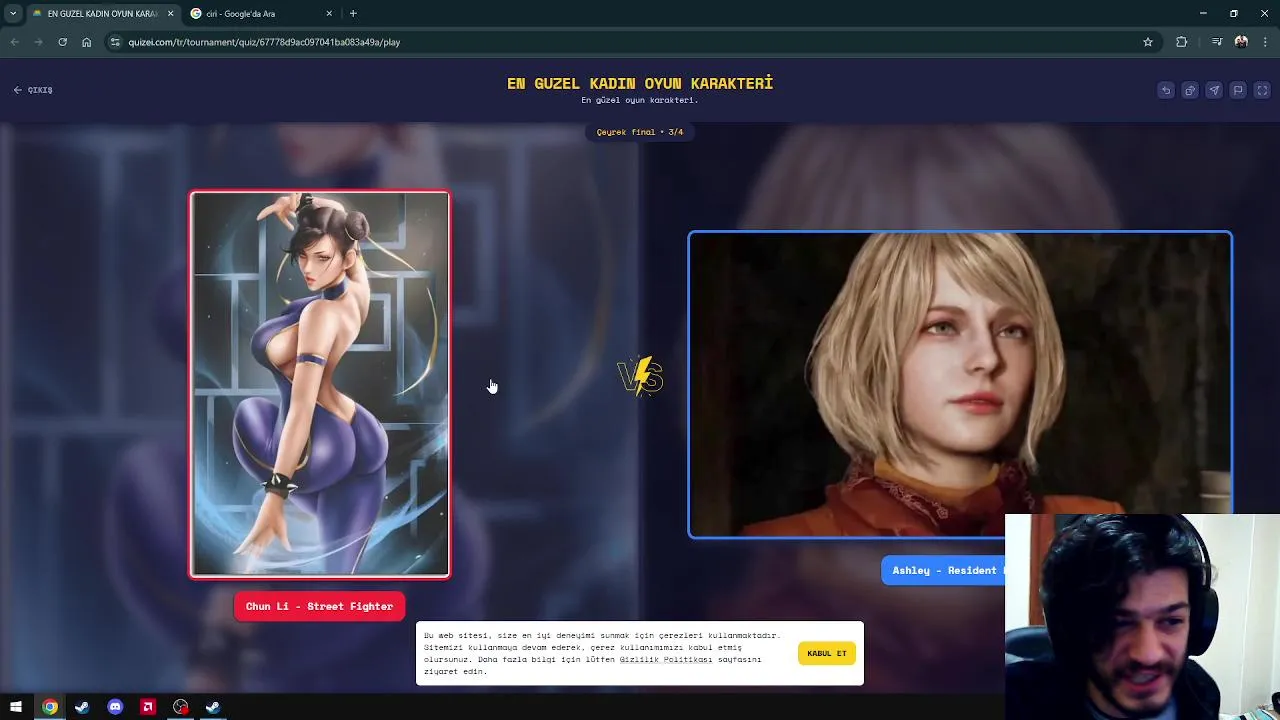Close the EN GUZEL KADIN quiz tab
Viewport: 1280px width, 720px height.
170,14
